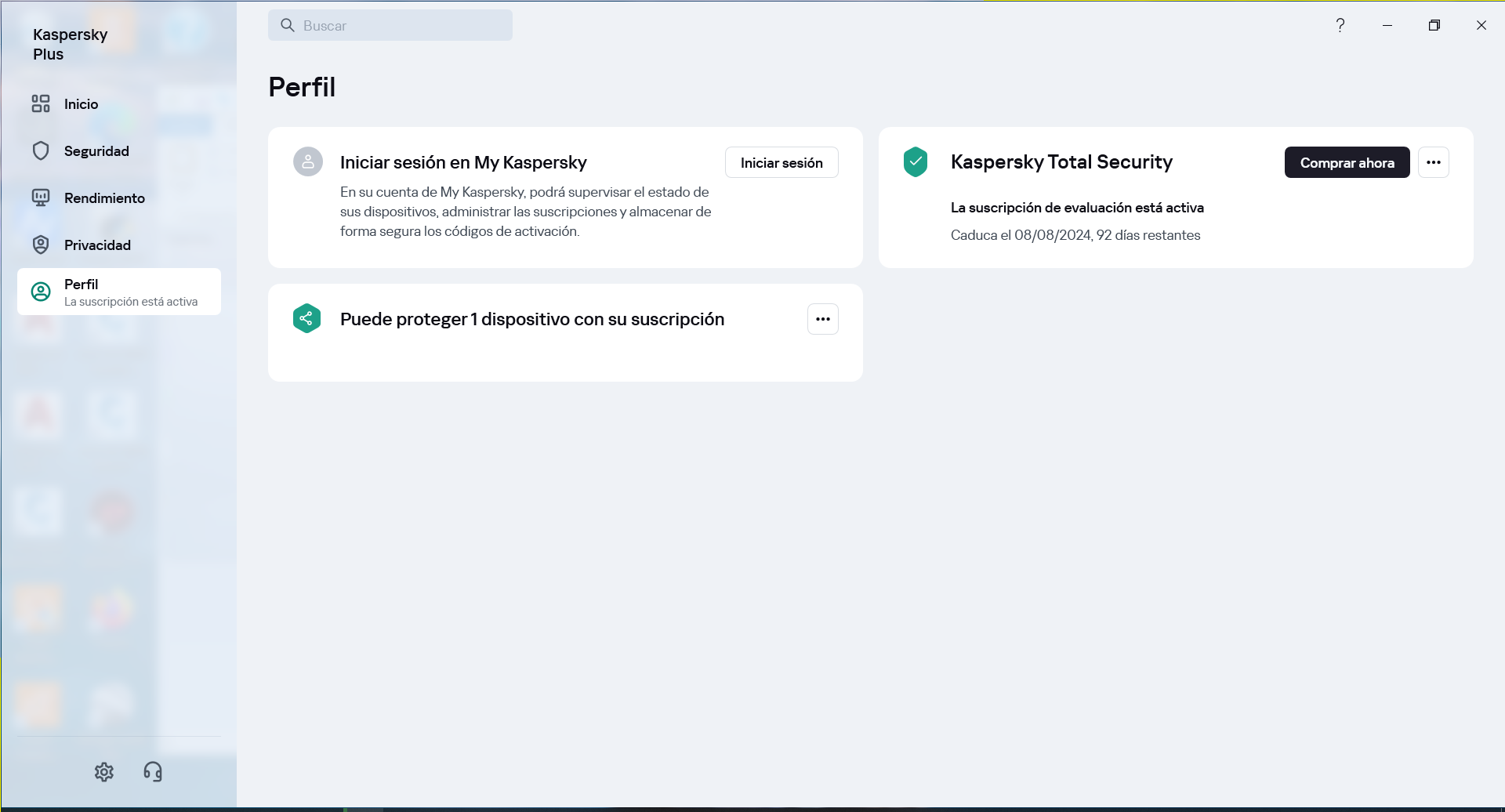Open the Rendimiento section
This screenshot has width=1505, height=812.
coord(118,198)
